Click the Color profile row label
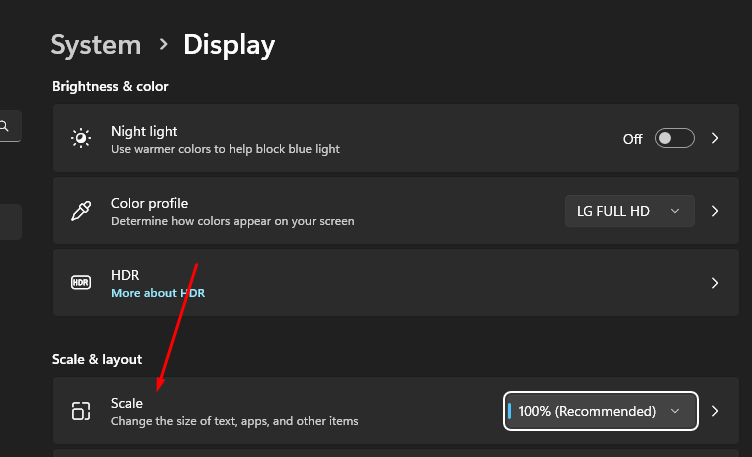The width and height of the screenshot is (752, 457). tap(149, 203)
